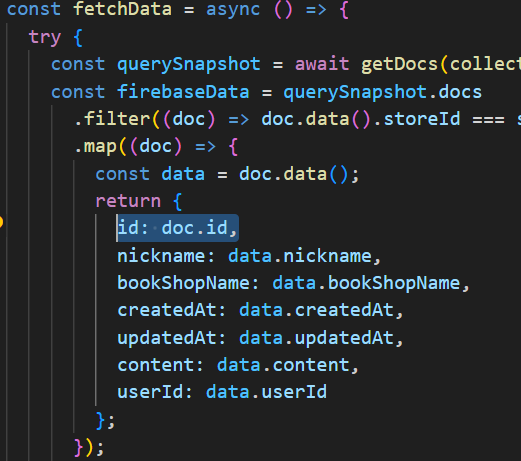Viewport: 521px width, 461px height.
Task: Click the .map method call
Action: (x=96, y=147)
